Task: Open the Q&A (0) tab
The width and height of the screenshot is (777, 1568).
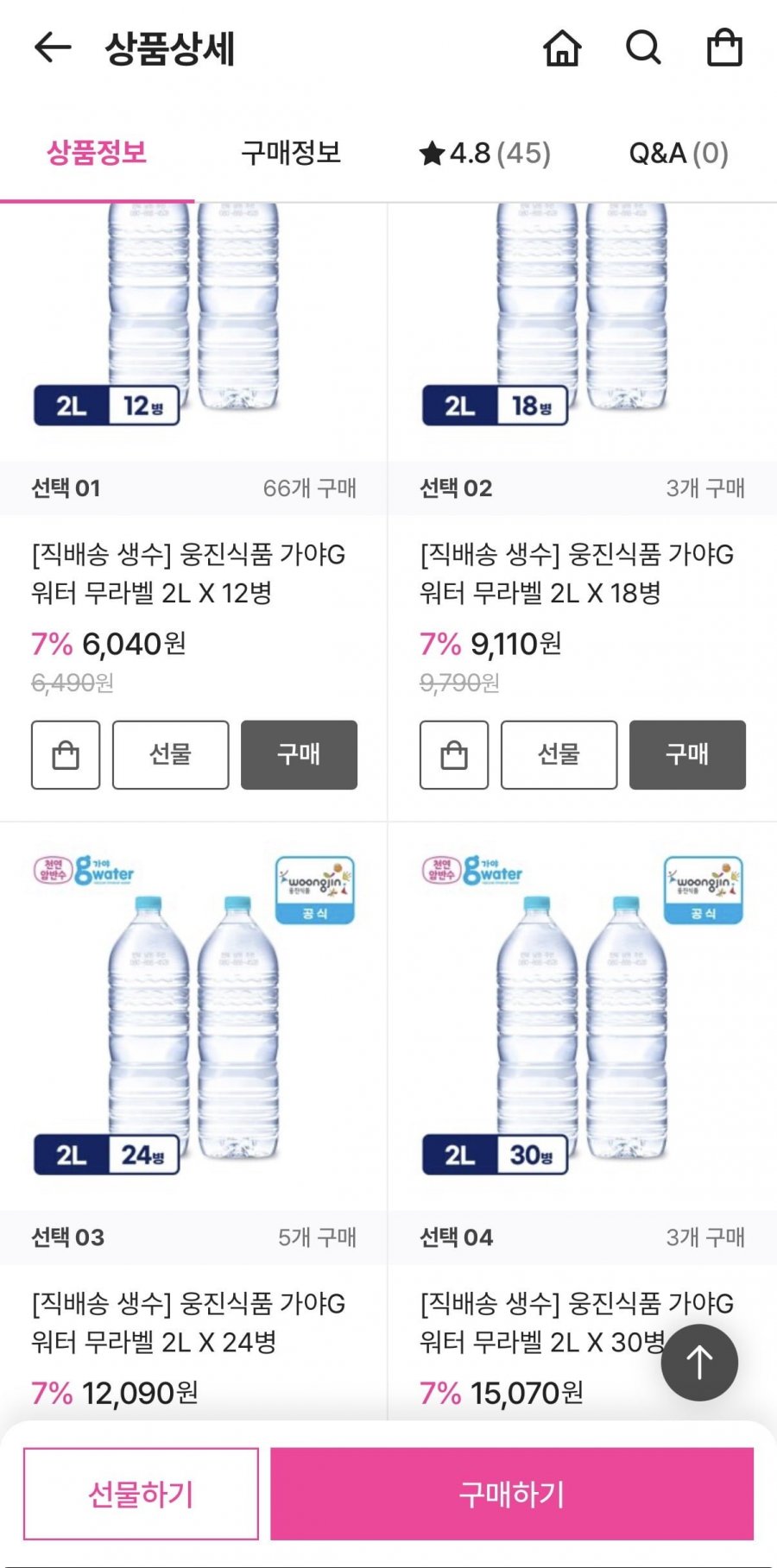Action: [679, 154]
